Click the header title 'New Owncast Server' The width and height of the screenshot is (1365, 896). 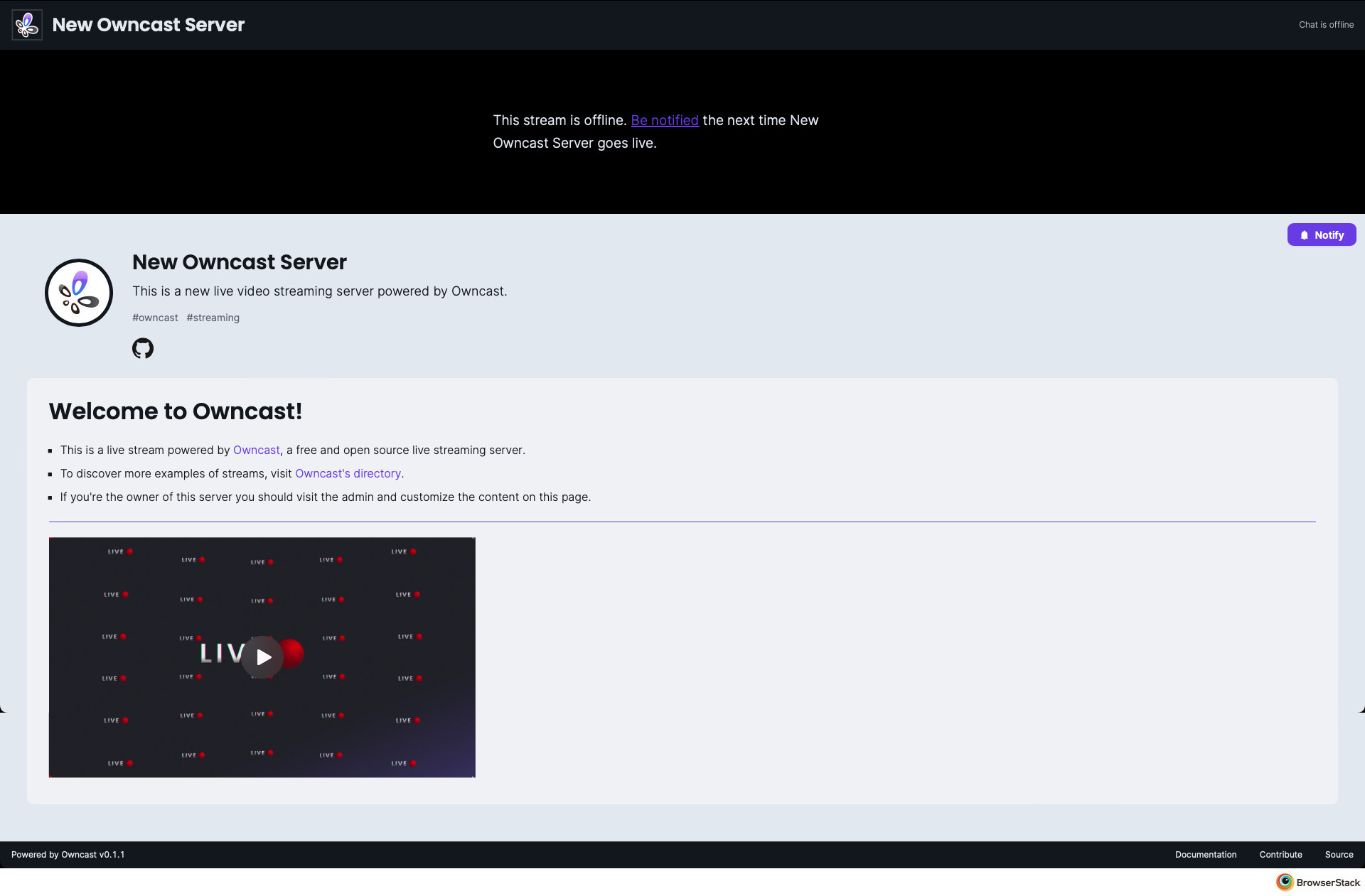(149, 25)
